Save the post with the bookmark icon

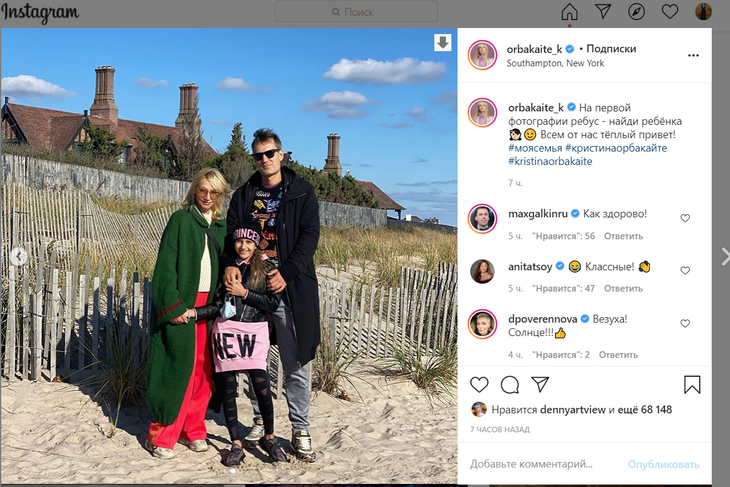coord(692,385)
